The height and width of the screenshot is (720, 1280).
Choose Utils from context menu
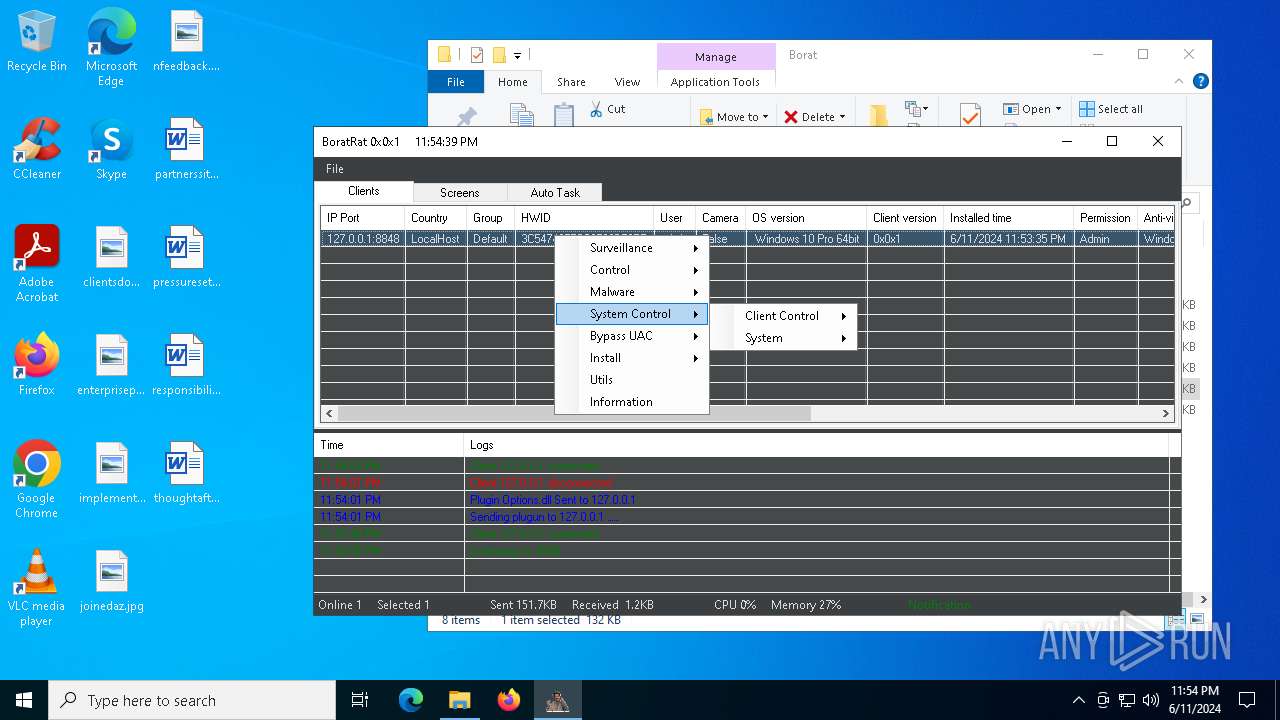[x=632, y=380]
